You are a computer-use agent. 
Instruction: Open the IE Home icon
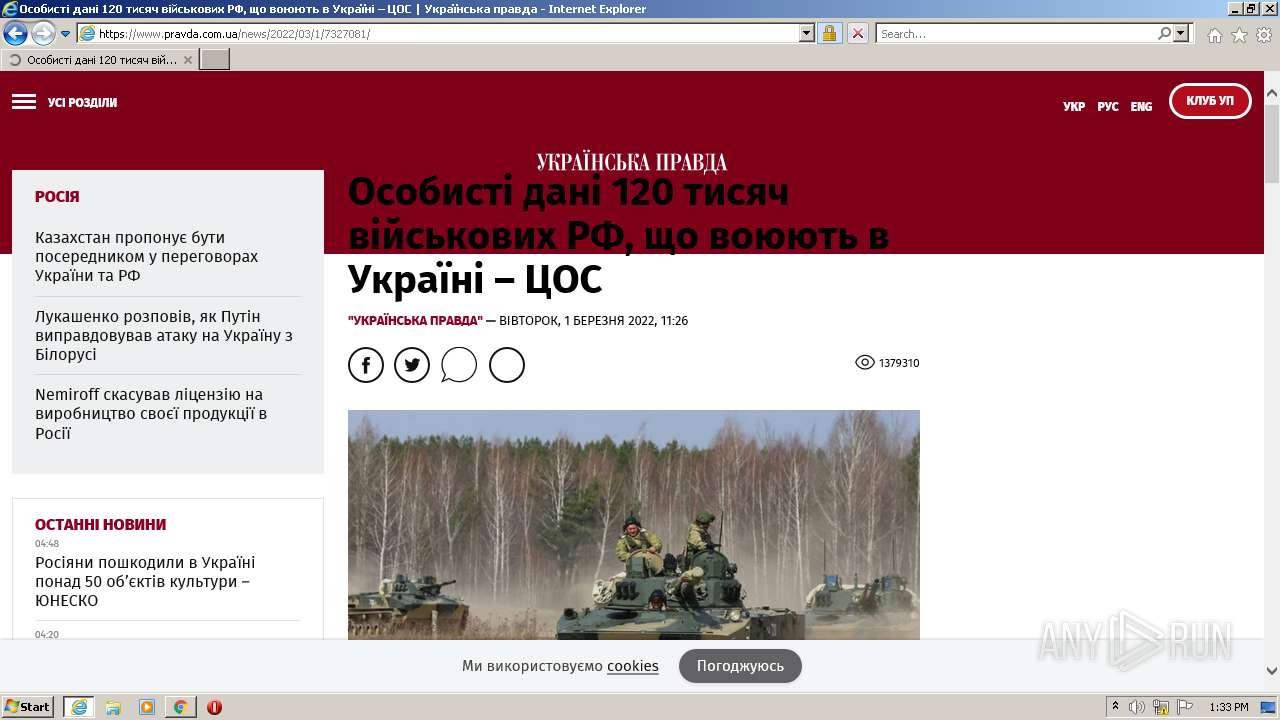tap(1214, 35)
